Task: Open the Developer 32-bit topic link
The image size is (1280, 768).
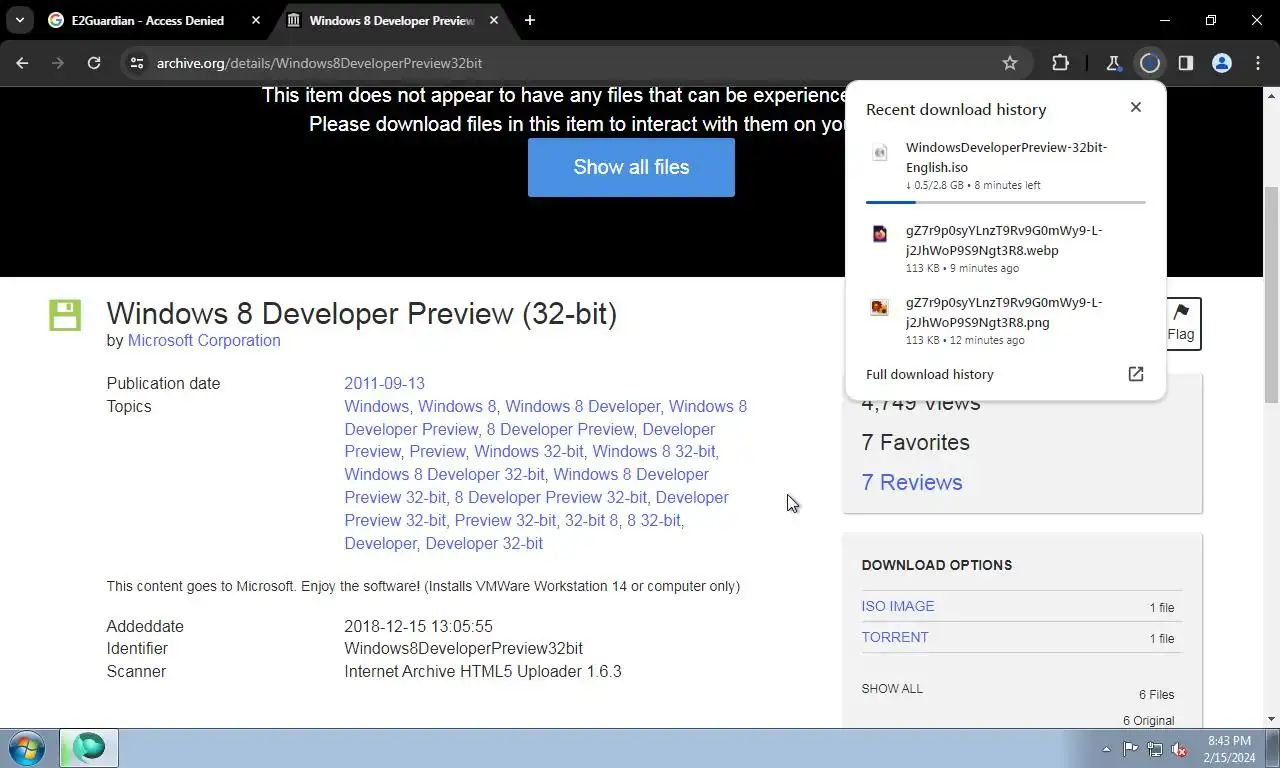Action: (x=484, y=543)
